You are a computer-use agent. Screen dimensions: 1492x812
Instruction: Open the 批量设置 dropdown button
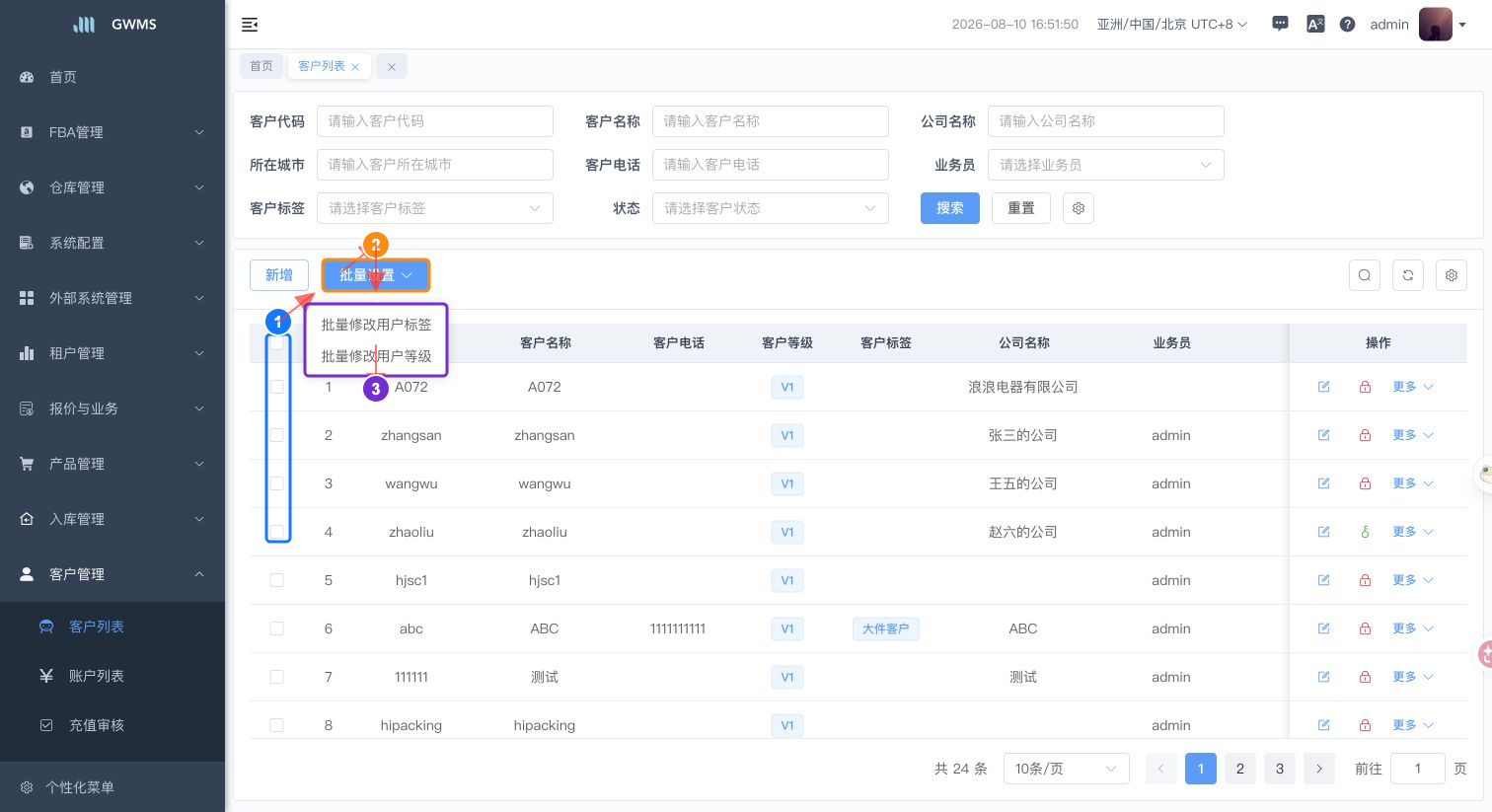[x=376, y=275]
